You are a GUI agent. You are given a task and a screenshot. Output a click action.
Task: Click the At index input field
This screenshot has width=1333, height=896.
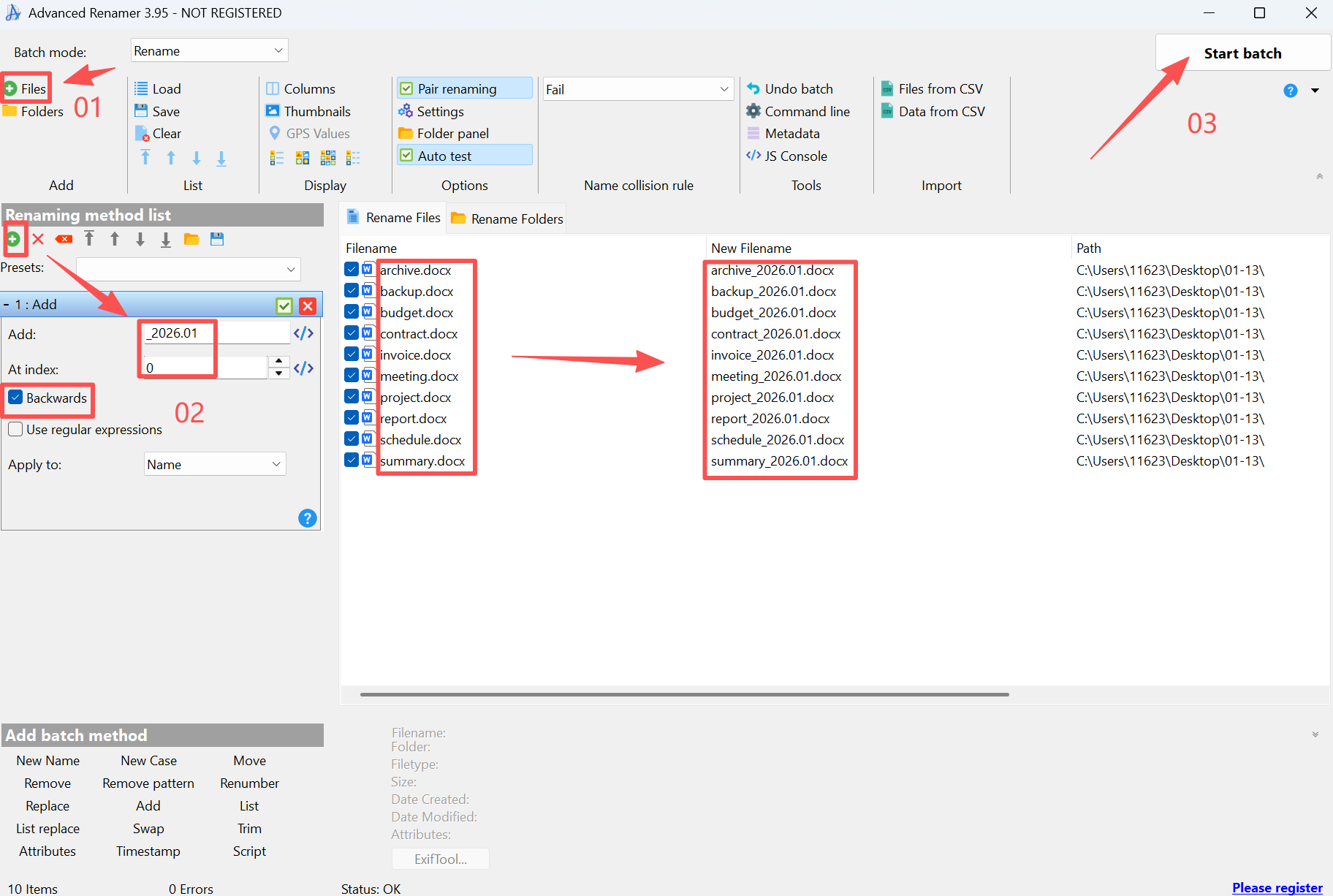coord(205,368)
